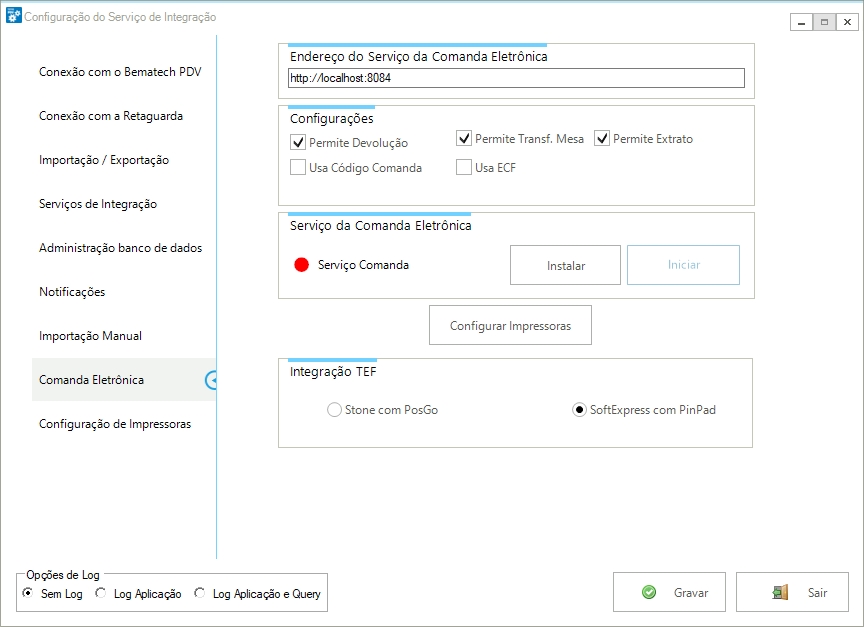Close the configuration window
Viewport: 864px width, 627px height.
click(847, 22)
